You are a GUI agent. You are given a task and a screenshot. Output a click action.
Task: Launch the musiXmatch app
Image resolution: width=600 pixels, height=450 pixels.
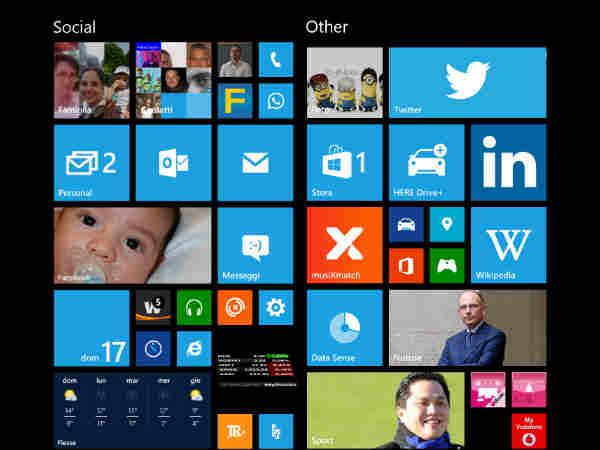pyautogui.click(x=344, y=245)
